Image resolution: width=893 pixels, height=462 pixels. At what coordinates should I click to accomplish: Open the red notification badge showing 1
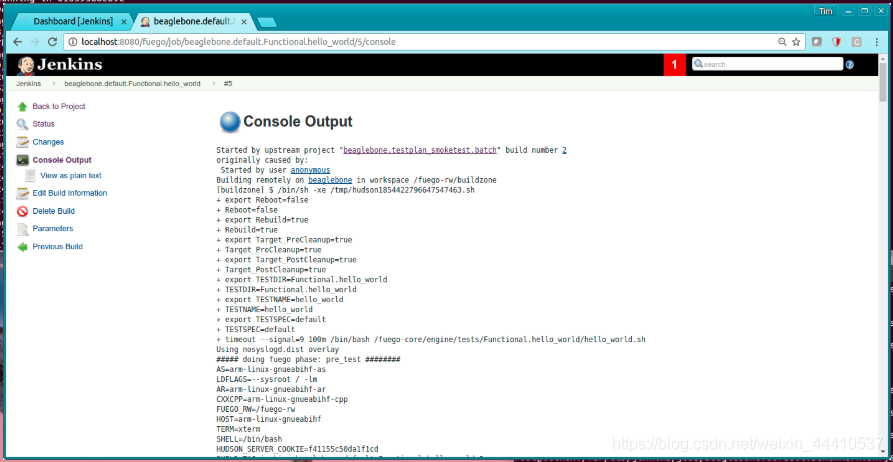click(675, 65)
